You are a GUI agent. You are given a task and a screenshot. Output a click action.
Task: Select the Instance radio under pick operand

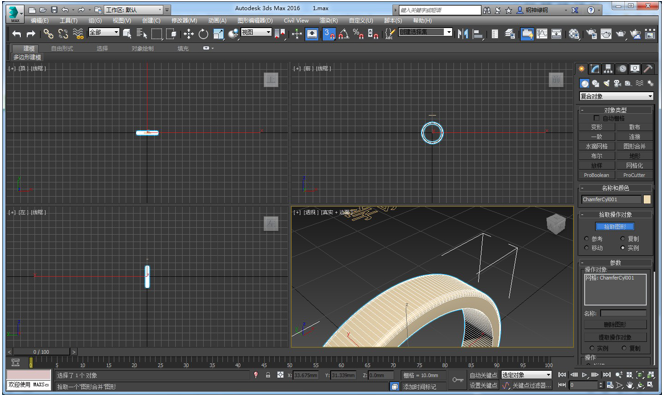pos(622,248)
